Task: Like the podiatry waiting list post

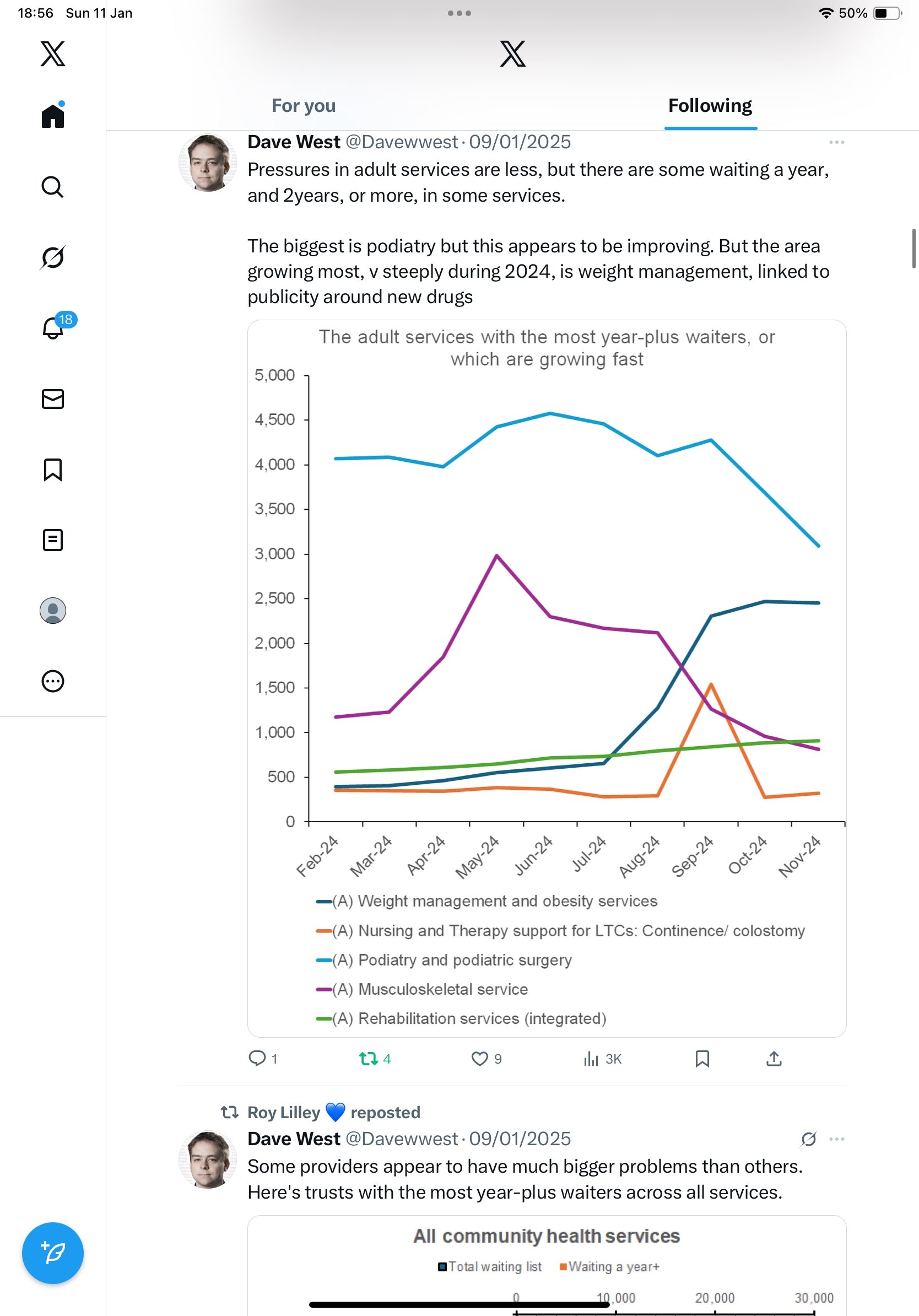Action: [x=479, y=1059]
